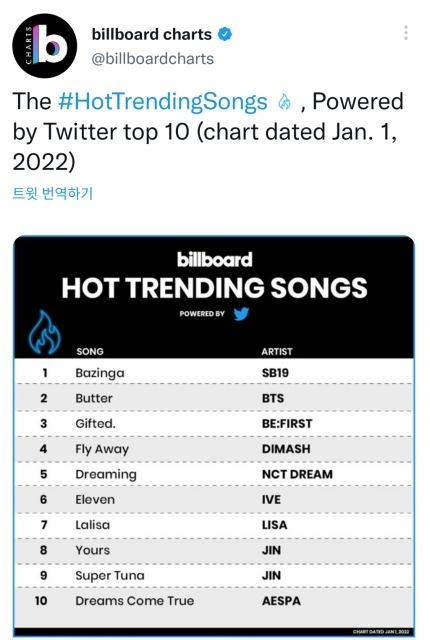
Task: Click the @billboardcharts handle
Action: pyautogui.click(x=153, y=59)
